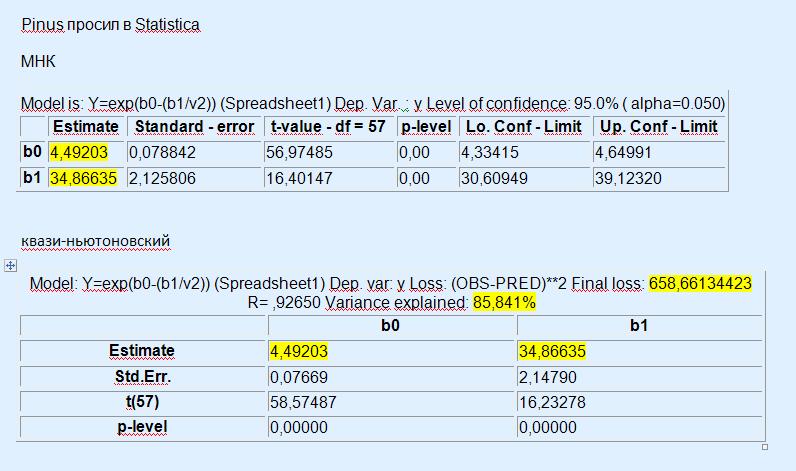Select the 'Standard - error' column header

(x=194, y=126)
